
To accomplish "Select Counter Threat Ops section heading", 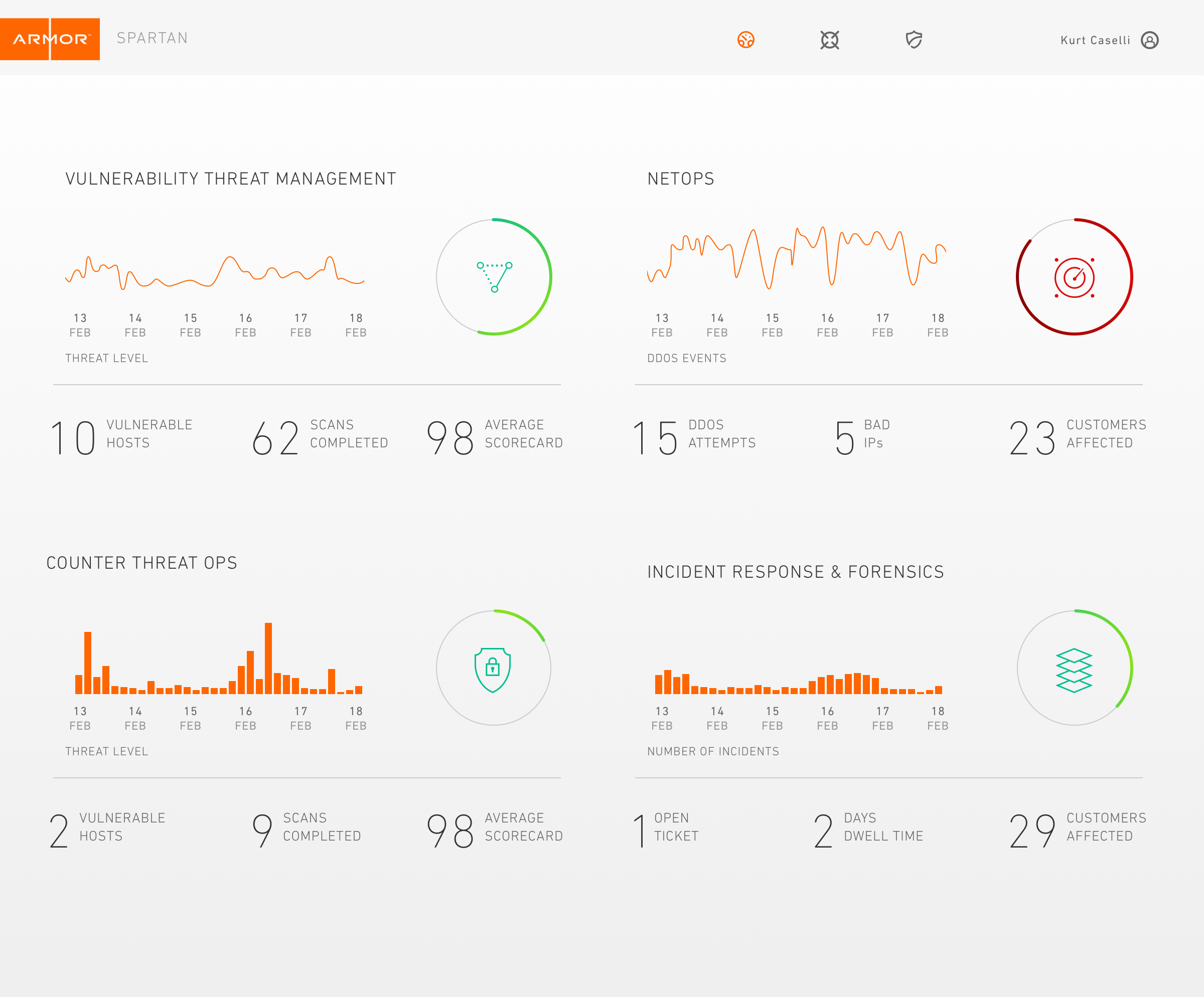I will pyautogui.click(x=141, y=563).
